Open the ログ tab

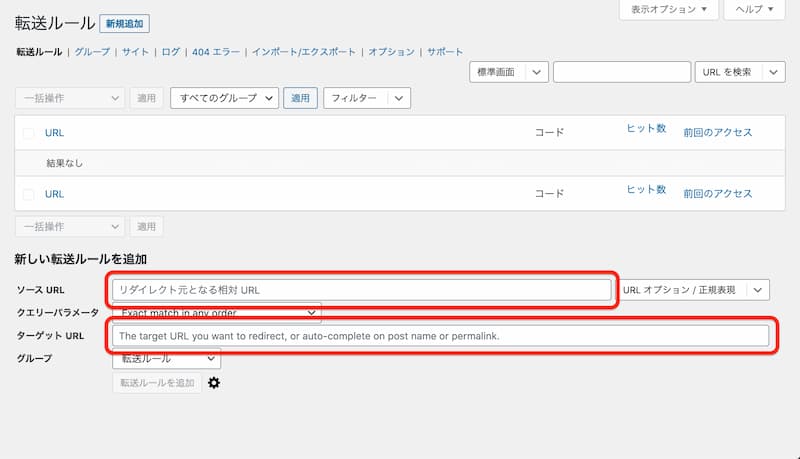[x=170, y=52]
